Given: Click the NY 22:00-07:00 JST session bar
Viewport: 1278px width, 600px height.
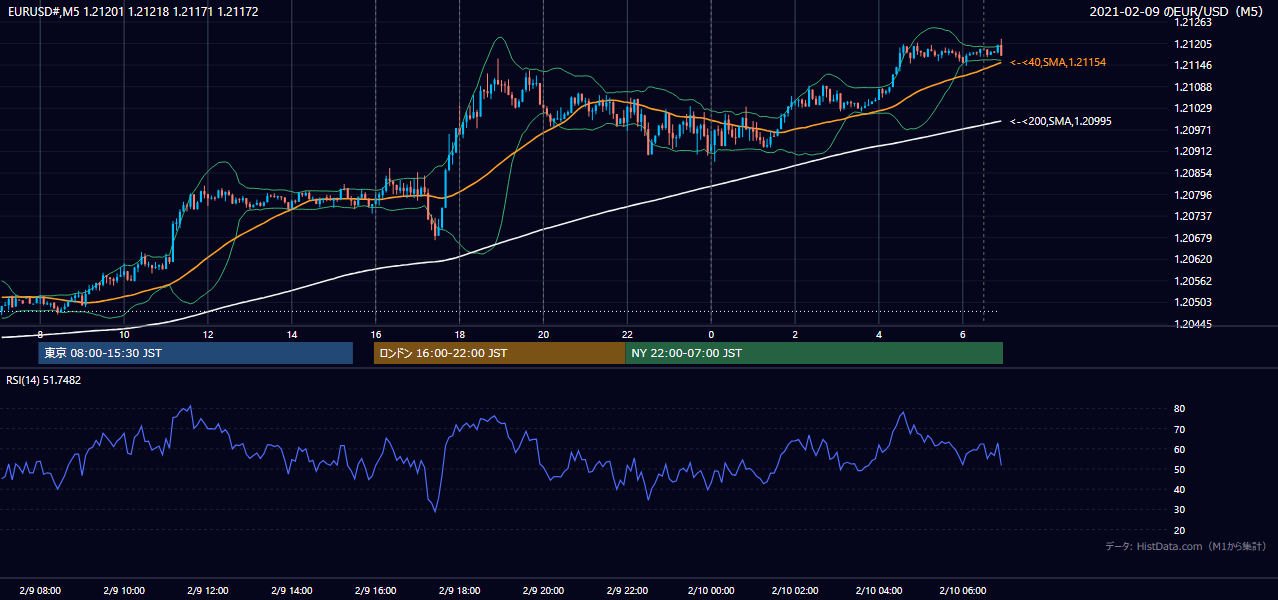Looking at the screenshot, I should (x=814, y=353).
